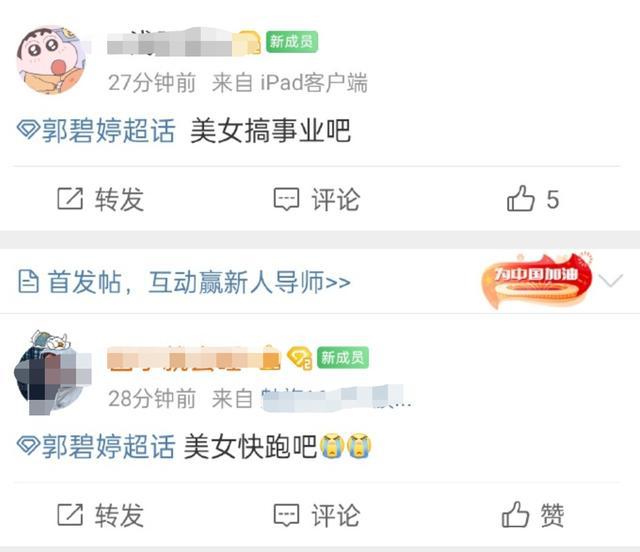Tap the diamond super-topic icon in first post
The image size is (640, 552).
coord(28,130)
